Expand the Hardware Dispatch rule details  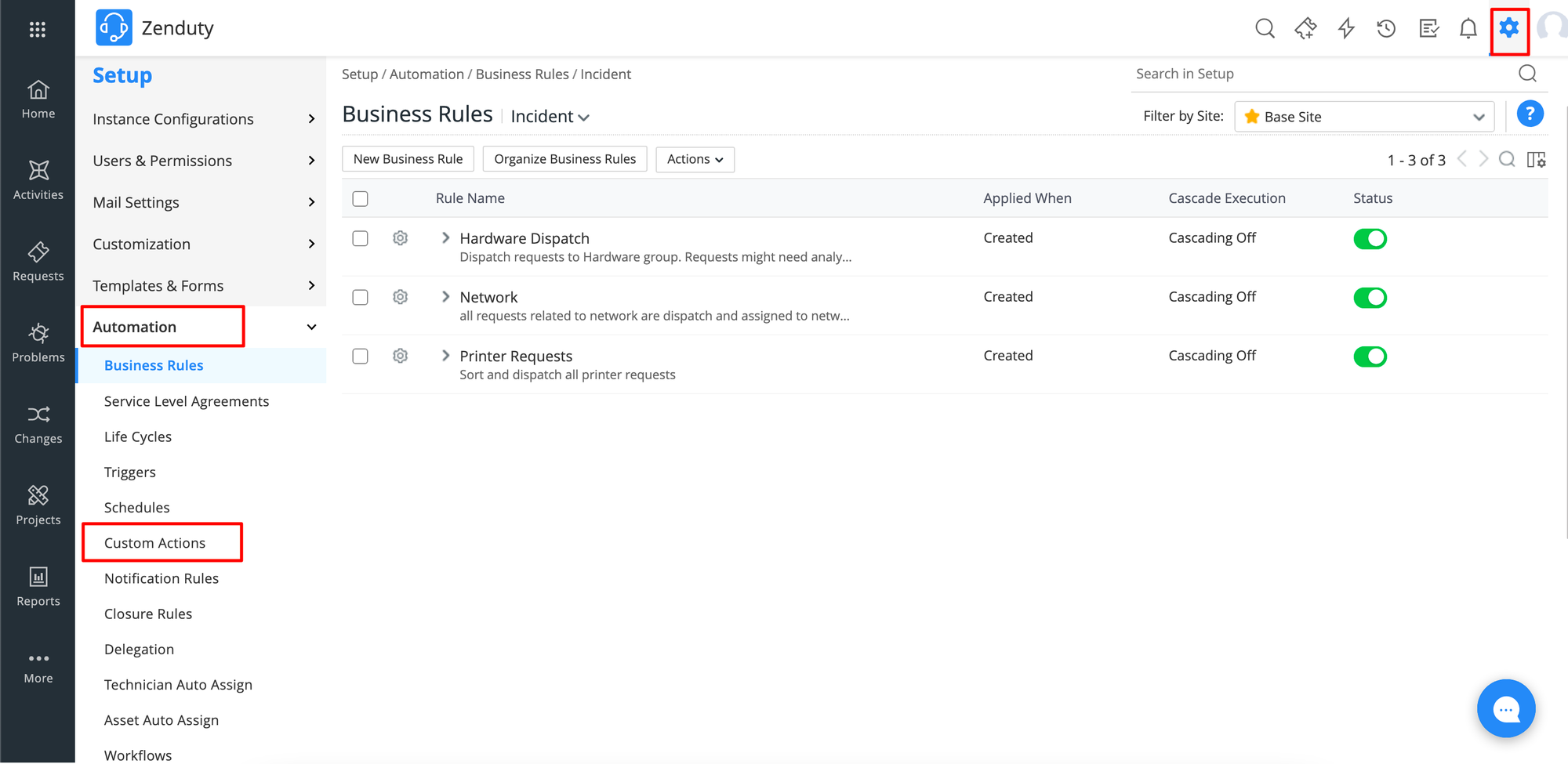click(x=445, y=237)
